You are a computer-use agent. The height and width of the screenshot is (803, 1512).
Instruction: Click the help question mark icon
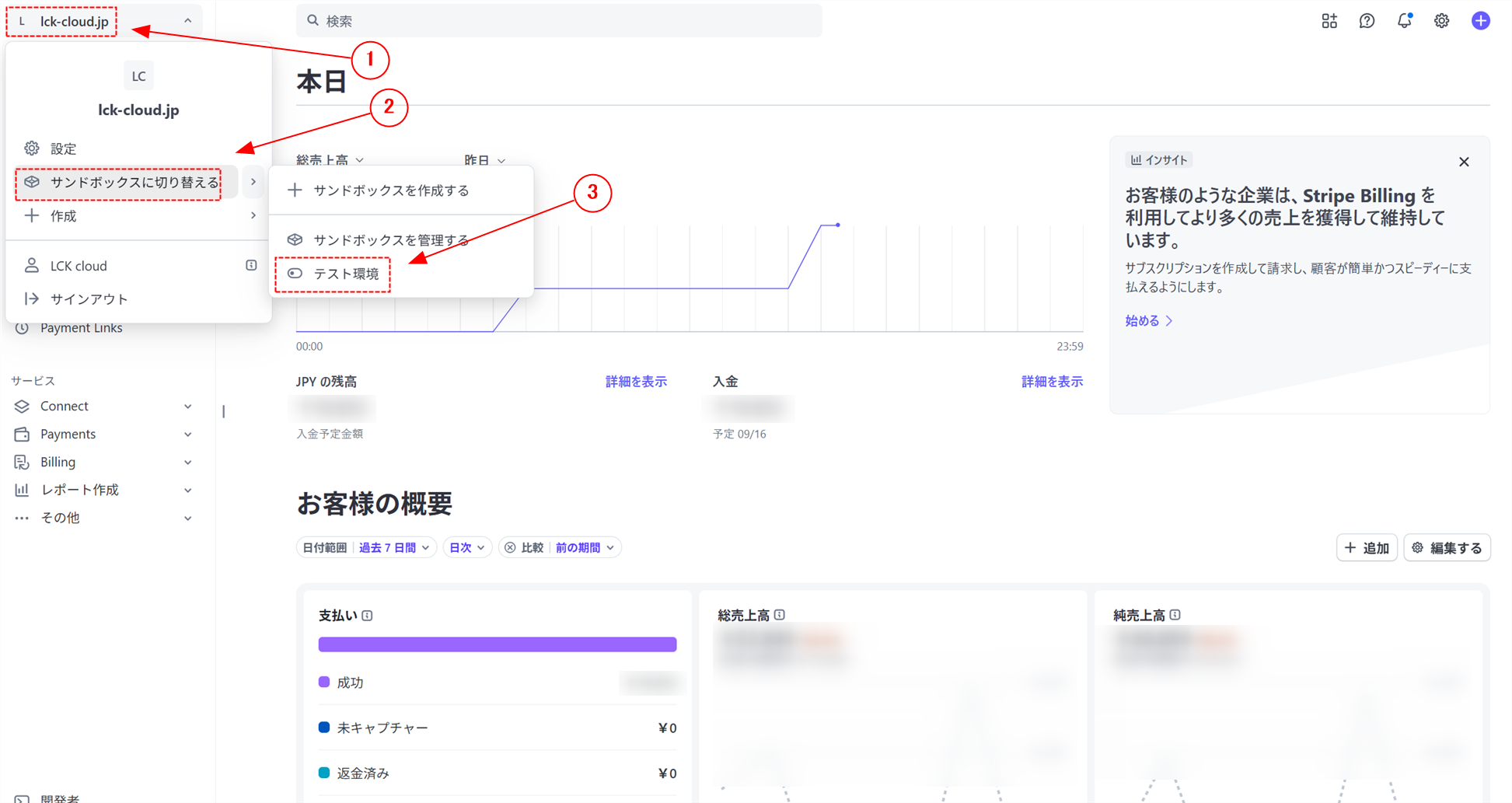[x=1367, y=21]
